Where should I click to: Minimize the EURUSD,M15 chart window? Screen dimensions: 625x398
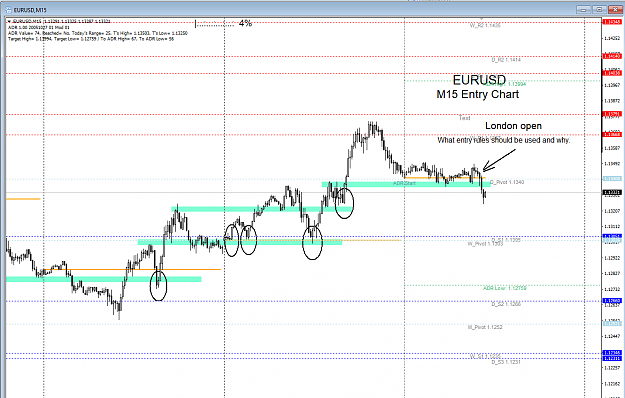[583, 10]
